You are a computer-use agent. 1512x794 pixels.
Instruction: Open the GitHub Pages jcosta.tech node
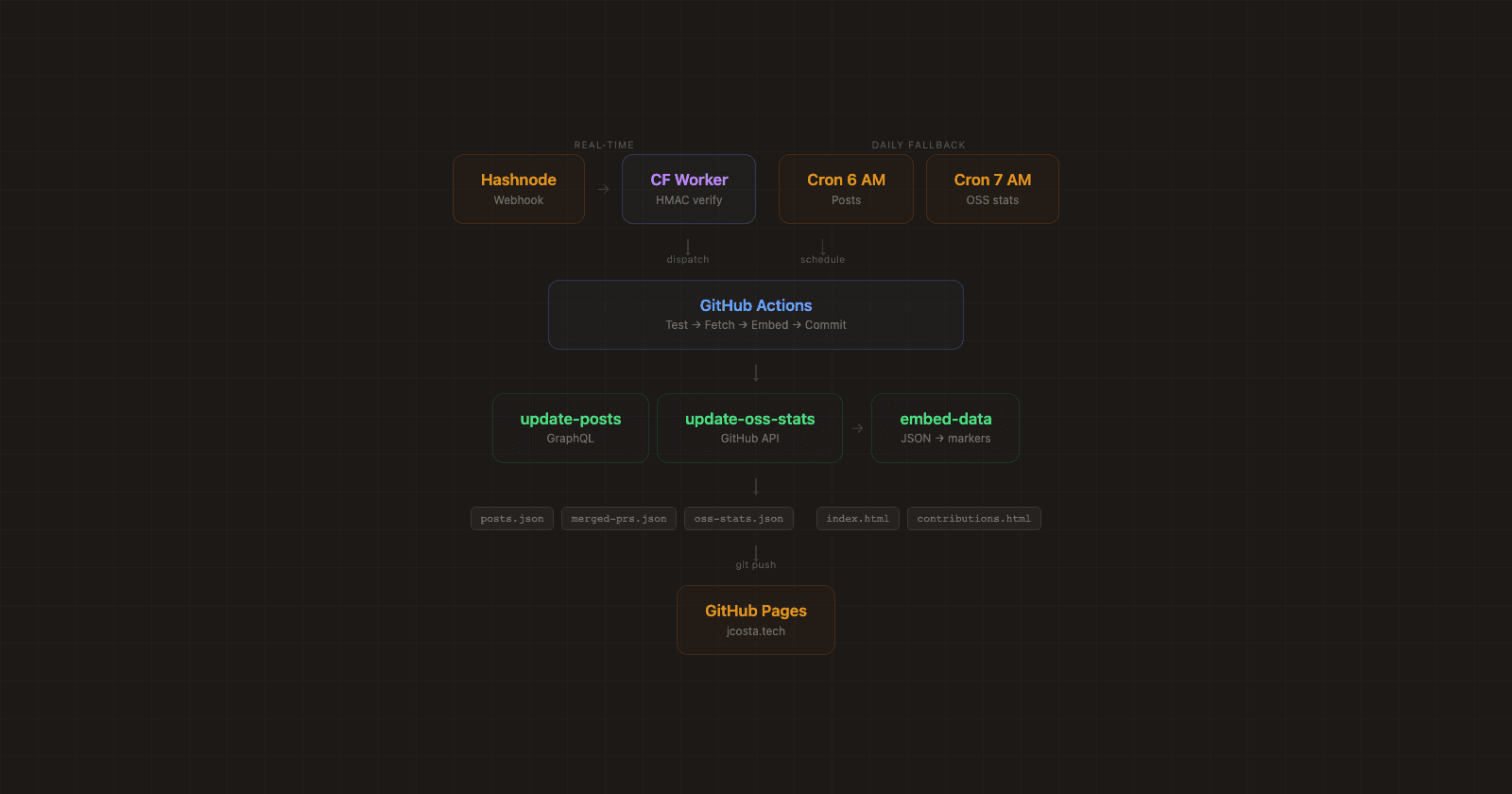[x=756, y=620]
